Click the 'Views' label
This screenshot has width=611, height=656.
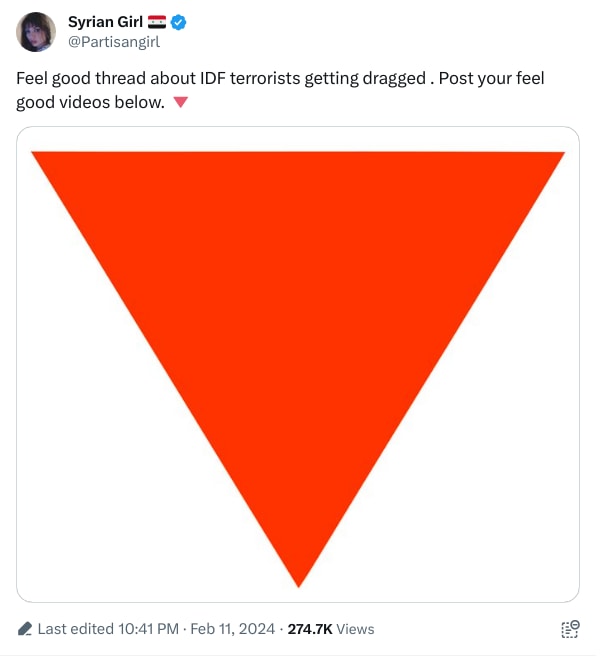coord(355,629)
